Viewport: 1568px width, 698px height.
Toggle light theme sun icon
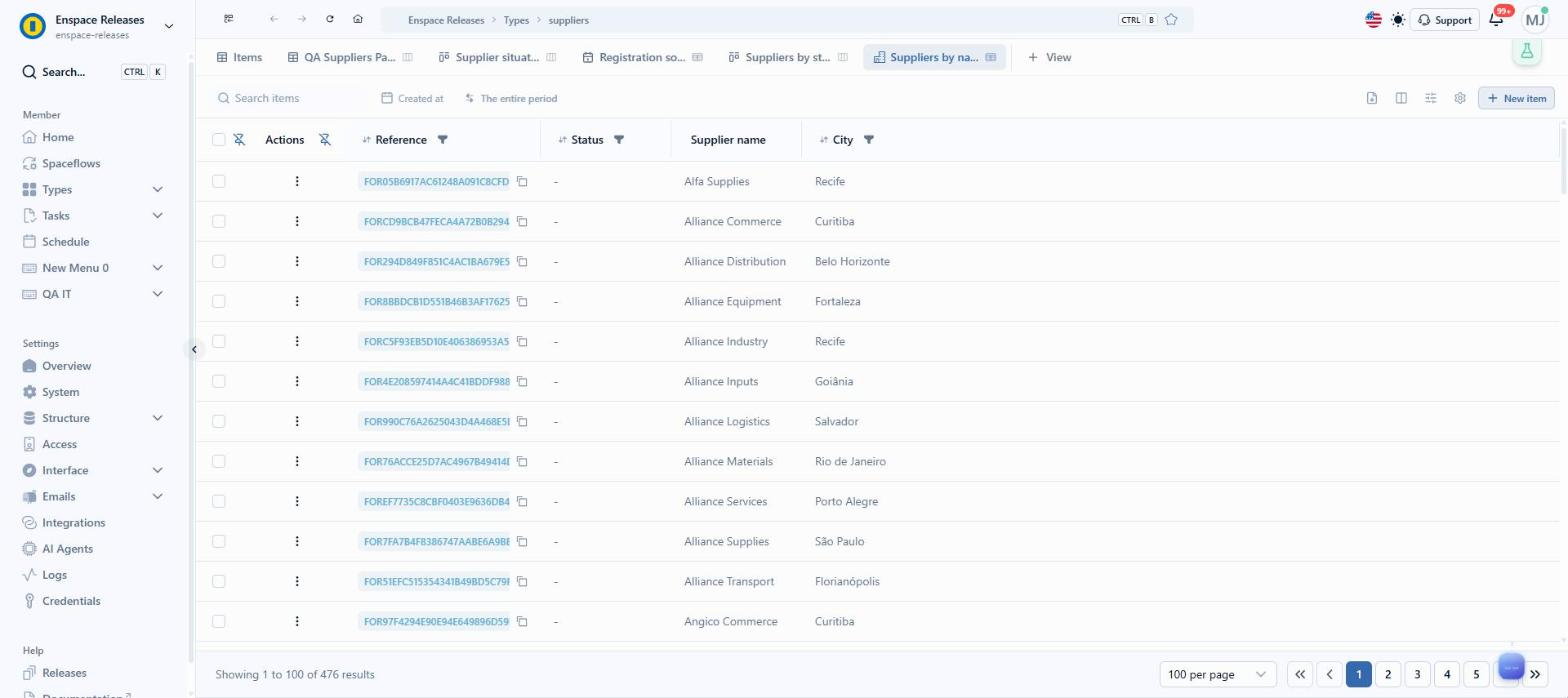coord(1397,20)
